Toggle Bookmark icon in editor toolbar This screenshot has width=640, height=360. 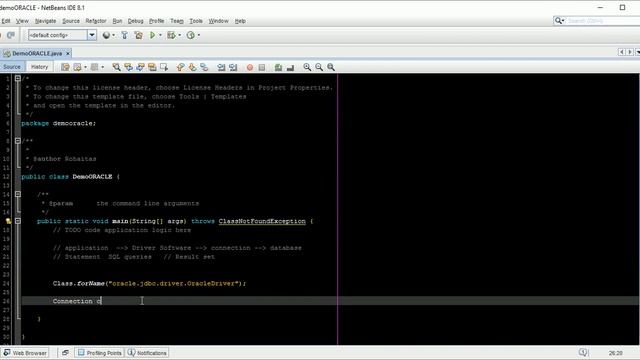click(x=204, y=67)
